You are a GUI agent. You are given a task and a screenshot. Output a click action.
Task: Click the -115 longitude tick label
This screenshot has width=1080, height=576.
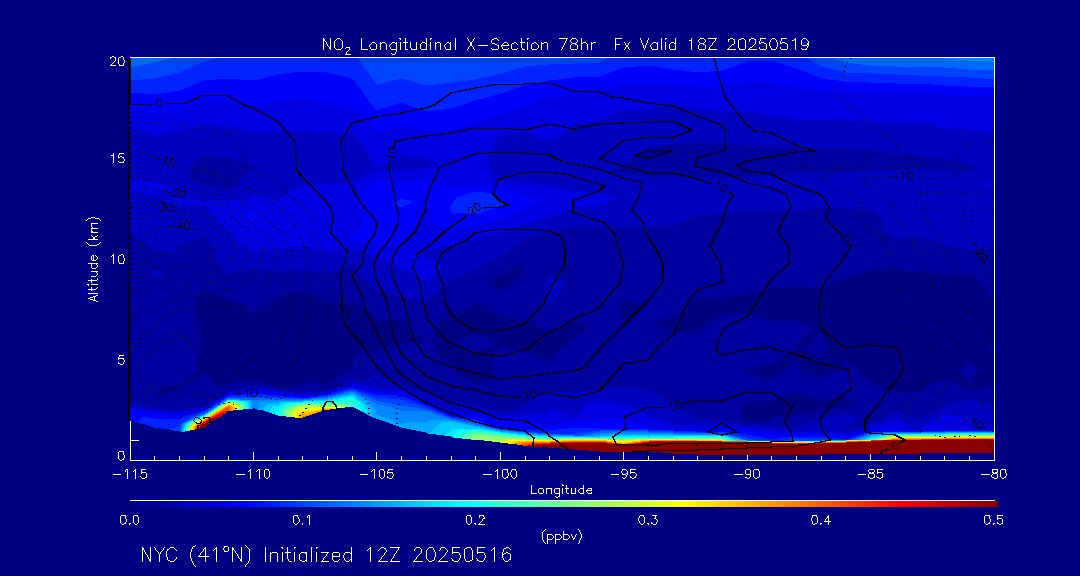click(130, 475)
